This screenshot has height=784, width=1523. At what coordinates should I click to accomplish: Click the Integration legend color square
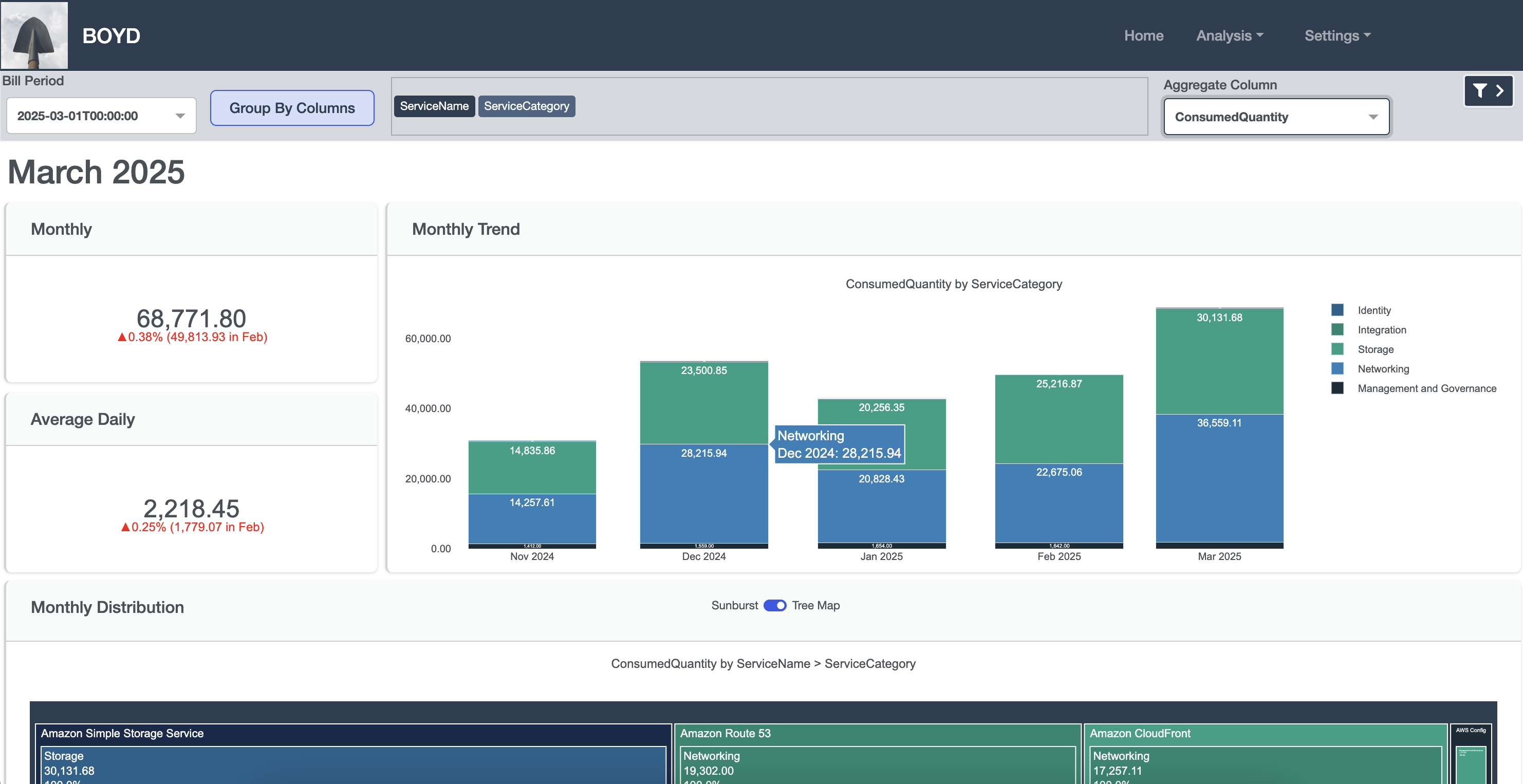click(x=1337, y=329)
